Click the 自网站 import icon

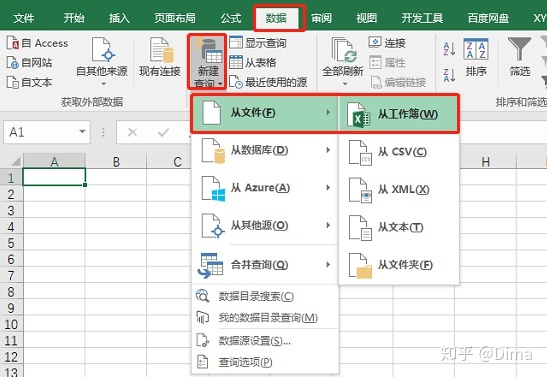coord(13,63)
